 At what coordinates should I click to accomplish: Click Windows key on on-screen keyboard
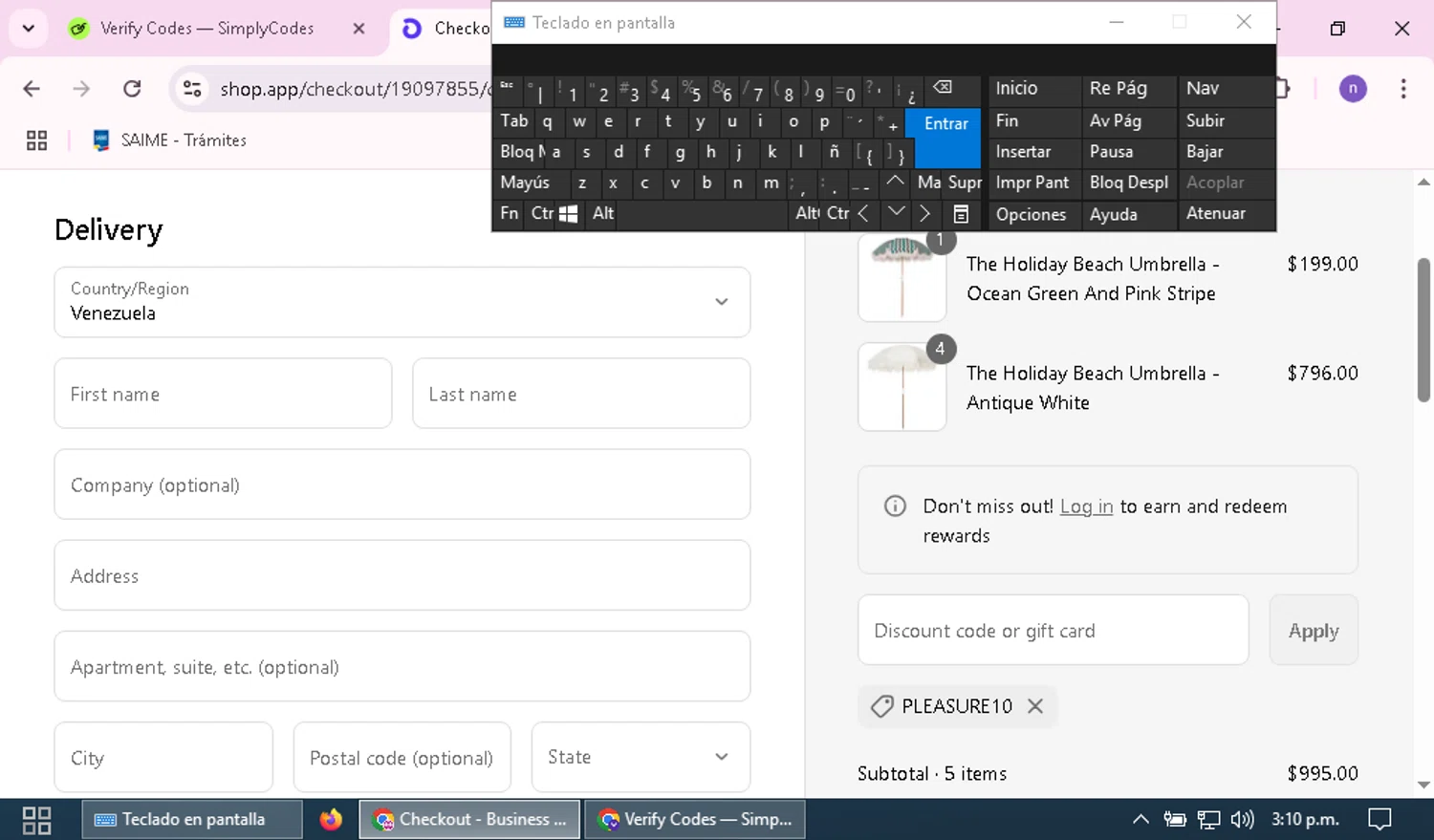click(568, 214)
